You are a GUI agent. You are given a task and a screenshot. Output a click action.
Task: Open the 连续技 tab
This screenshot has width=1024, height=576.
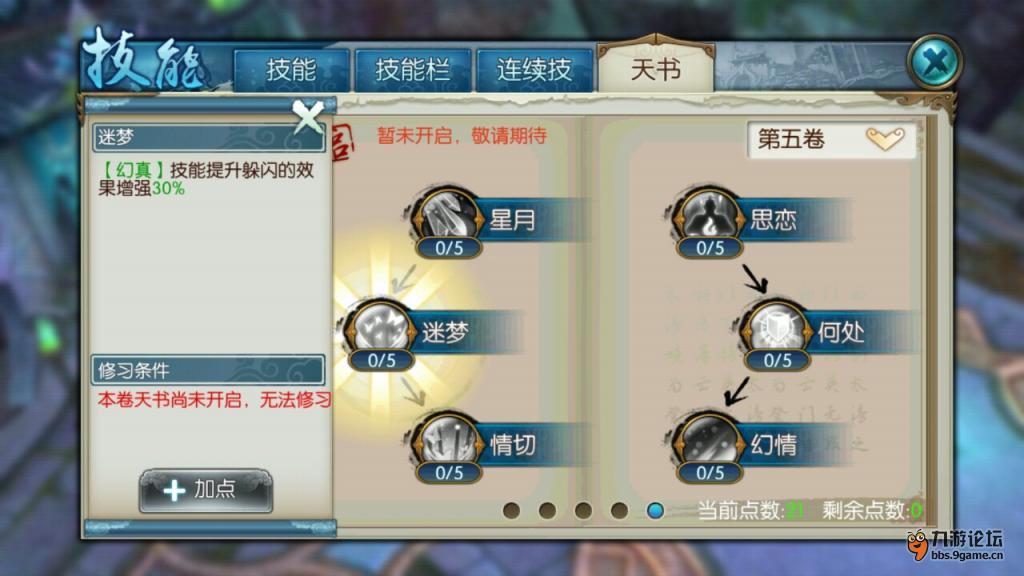coord(534,70)
